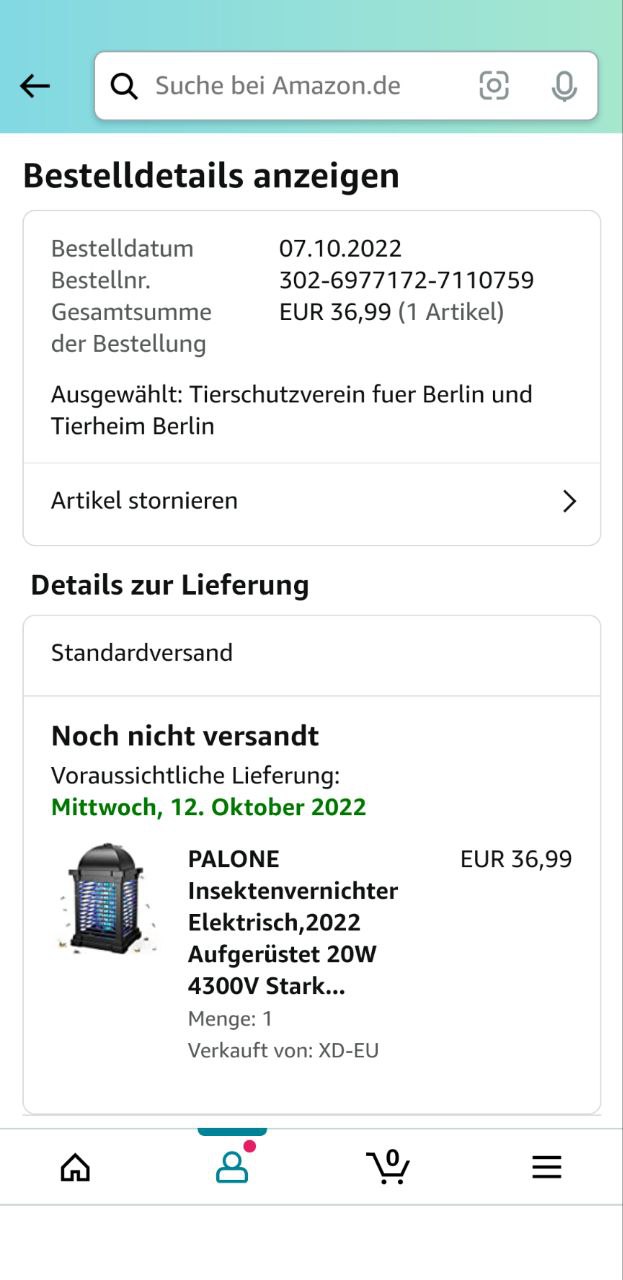Tap the order number 302-6977172-7110759
The width and height of the screenshot is (623, 1280).
click(x=406, y=280)
